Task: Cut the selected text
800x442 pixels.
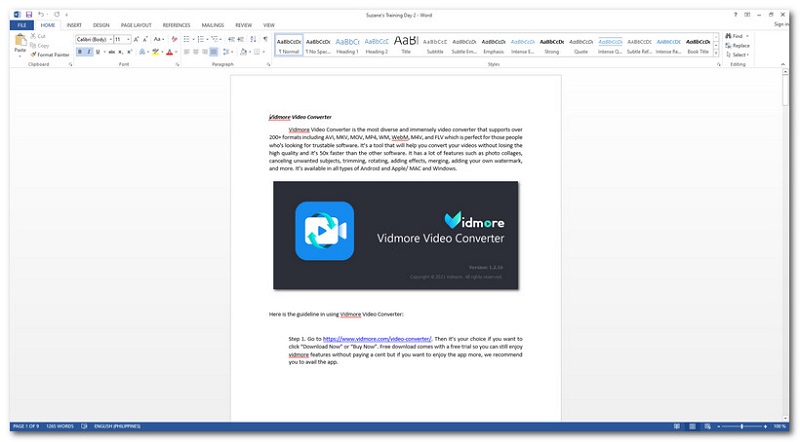Action: pos(38,36)
